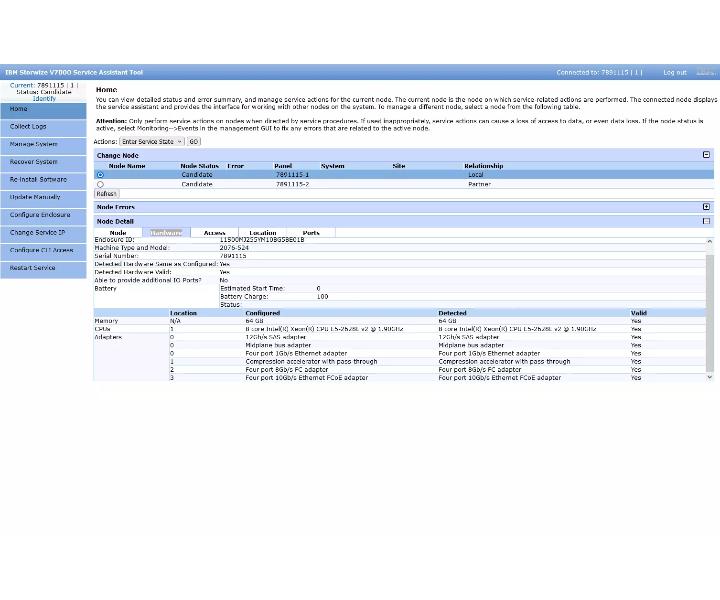Select node radio for panel 7891115-1
Viewport: 720px width, 600px height.
(x=101, y=175)
